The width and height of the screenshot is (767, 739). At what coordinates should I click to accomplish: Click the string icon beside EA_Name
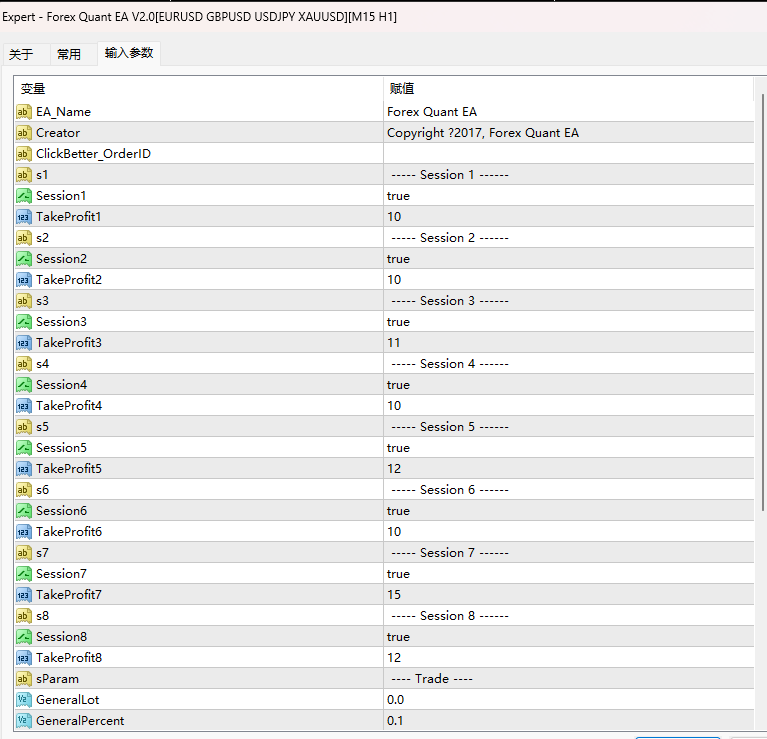click(x=23, y=112)
